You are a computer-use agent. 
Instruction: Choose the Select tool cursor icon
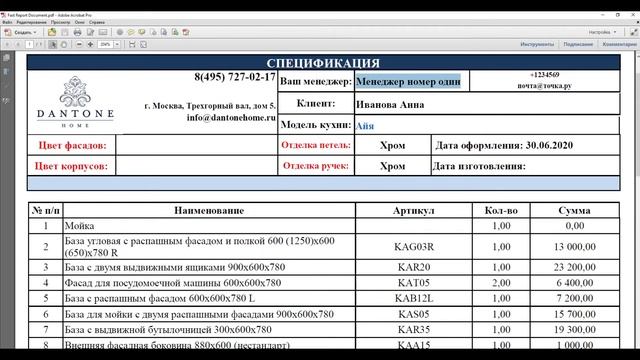(x=53, y=44)
